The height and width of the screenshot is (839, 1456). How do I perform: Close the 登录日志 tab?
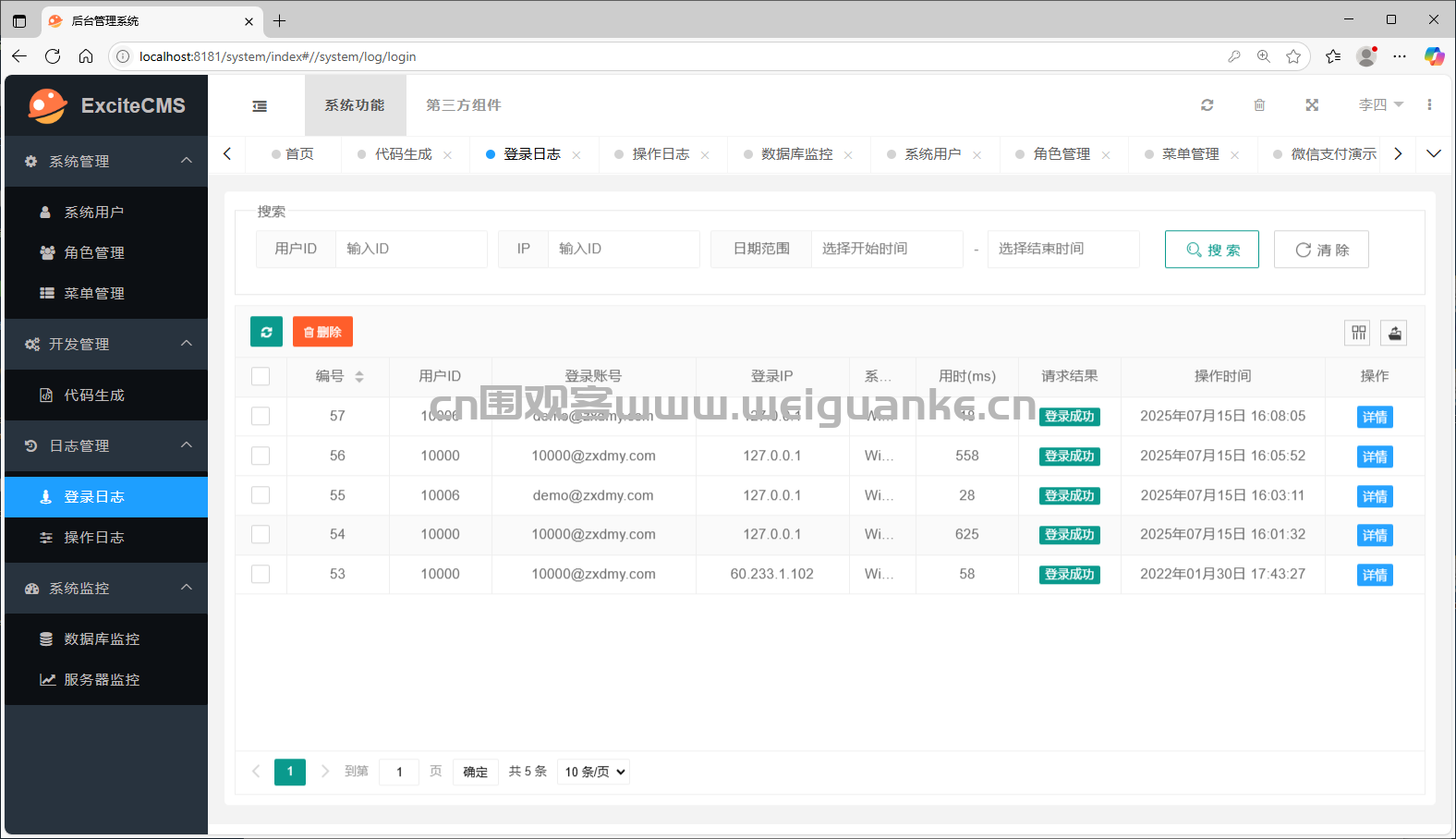pyautogui.click(x=576, y=155)
